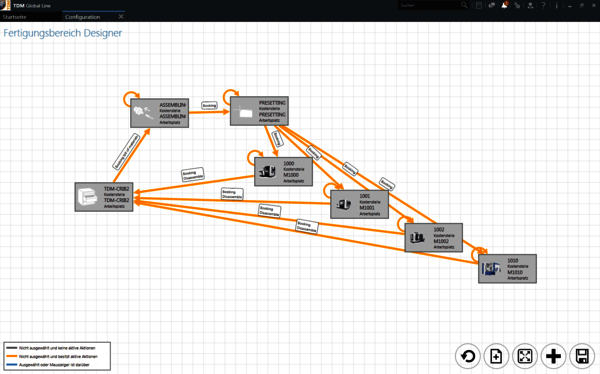Click the Booking label between ASSEMBLING and PRESETTING
The height and width of the screenshot is (374, 600).
(x=209, y=105)
